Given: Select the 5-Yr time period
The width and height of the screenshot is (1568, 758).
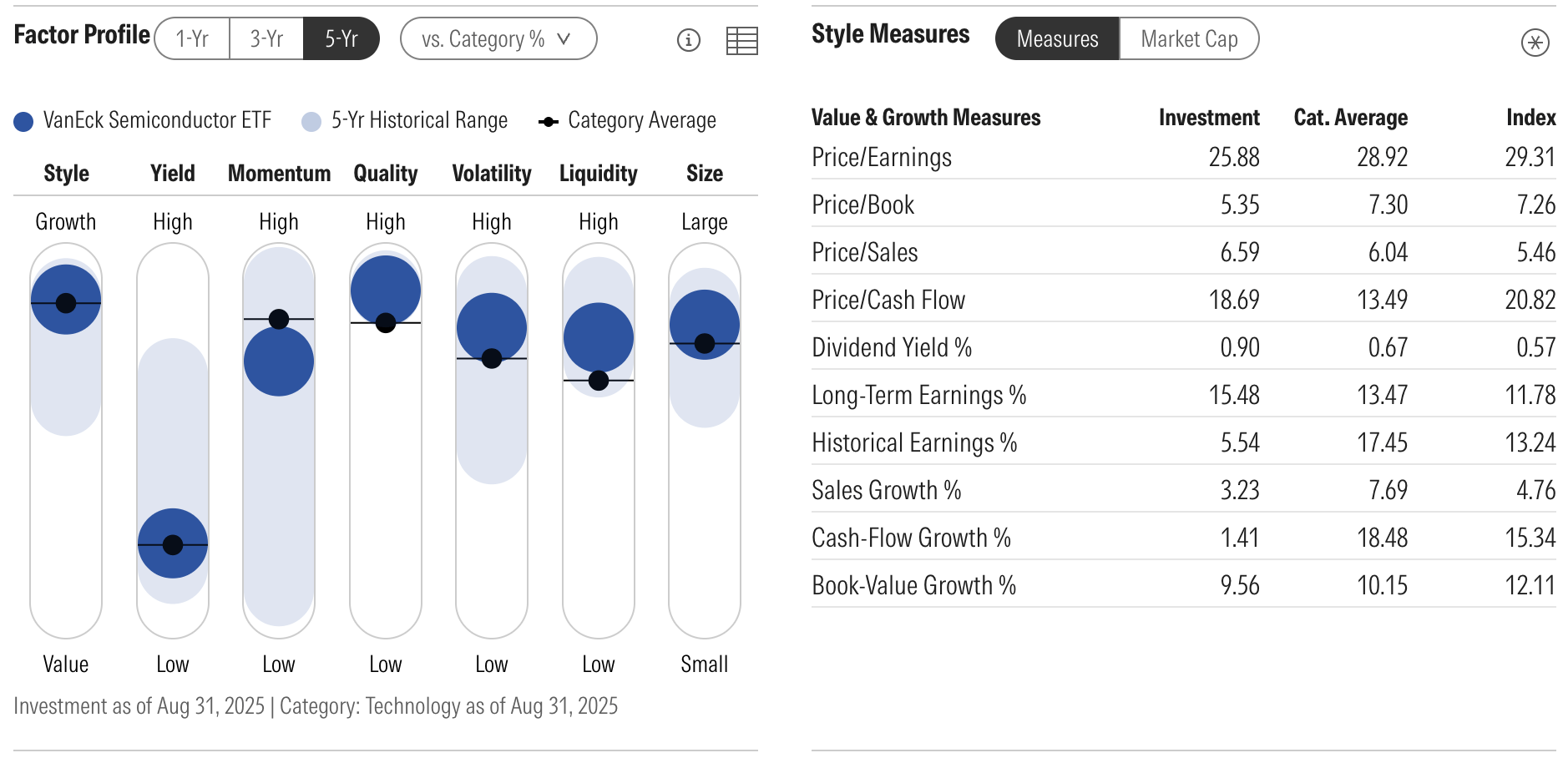Looking at the screenshot, I should point(341,39).
